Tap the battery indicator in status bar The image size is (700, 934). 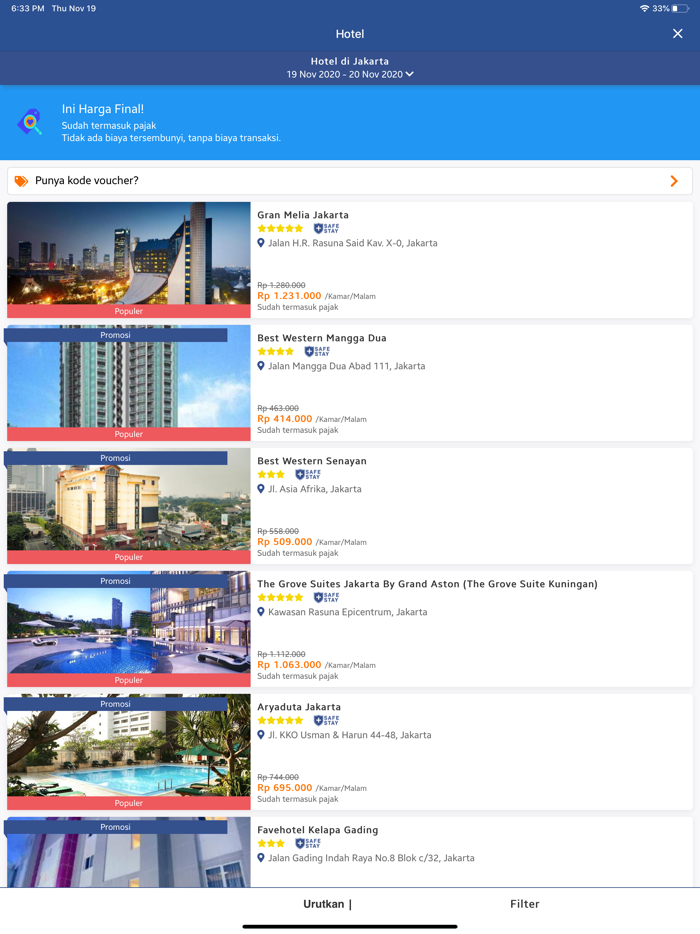tap(680, 8)
